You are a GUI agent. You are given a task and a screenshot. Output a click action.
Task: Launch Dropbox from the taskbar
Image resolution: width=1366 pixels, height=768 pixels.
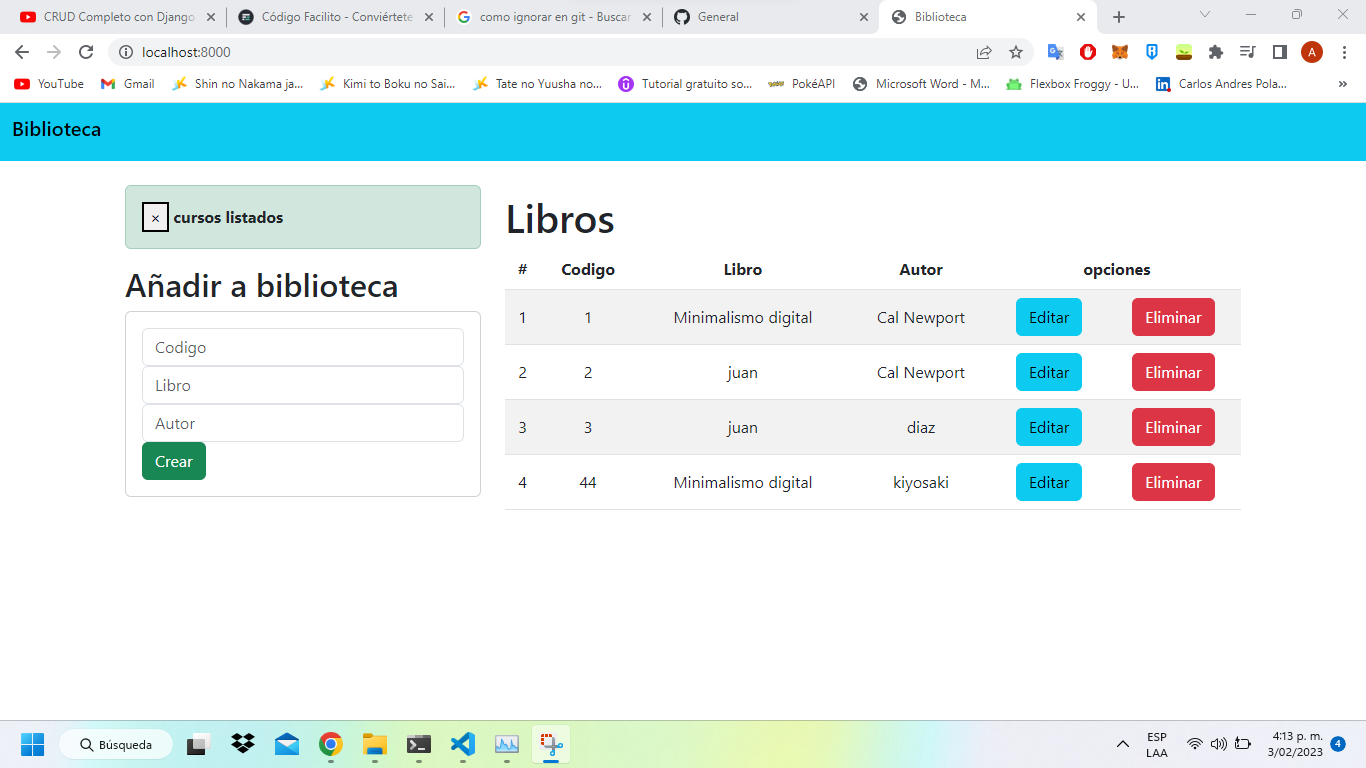tap(242, 744)
